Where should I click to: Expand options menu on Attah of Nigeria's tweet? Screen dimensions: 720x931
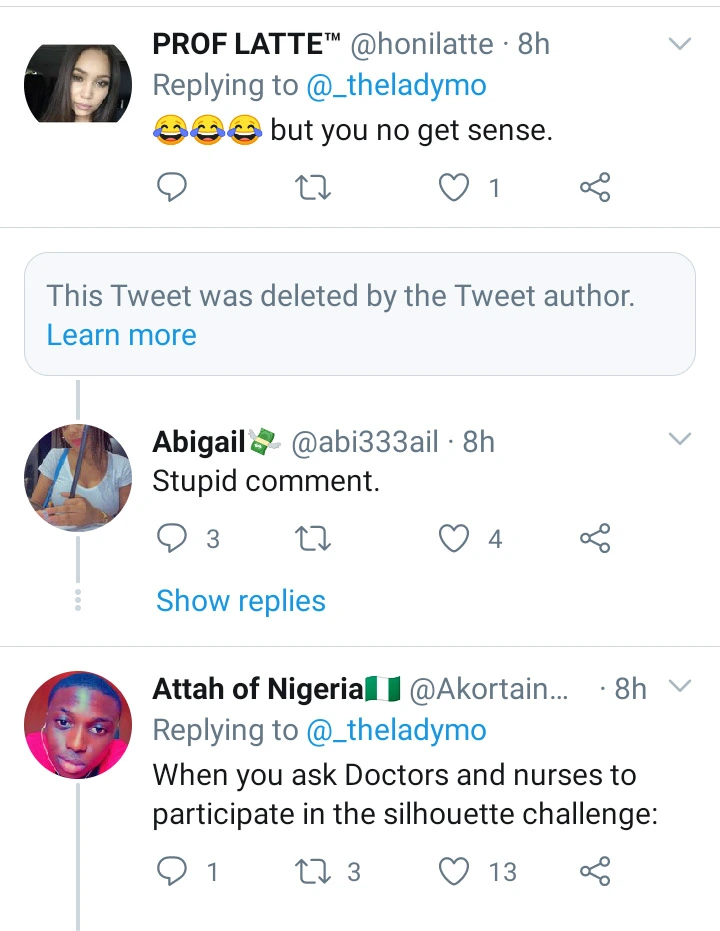pyautogui.click(x=680, y=686)
